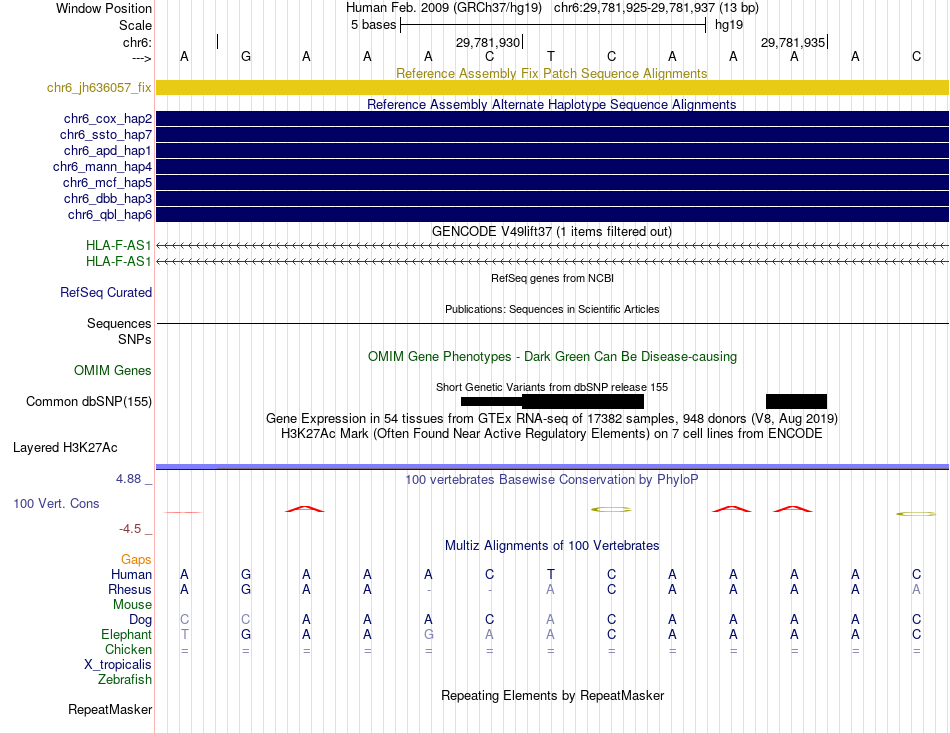This screenshot has width=950, height=733.
Task: Click the Rhesus species row label
Action: point(130,589)
